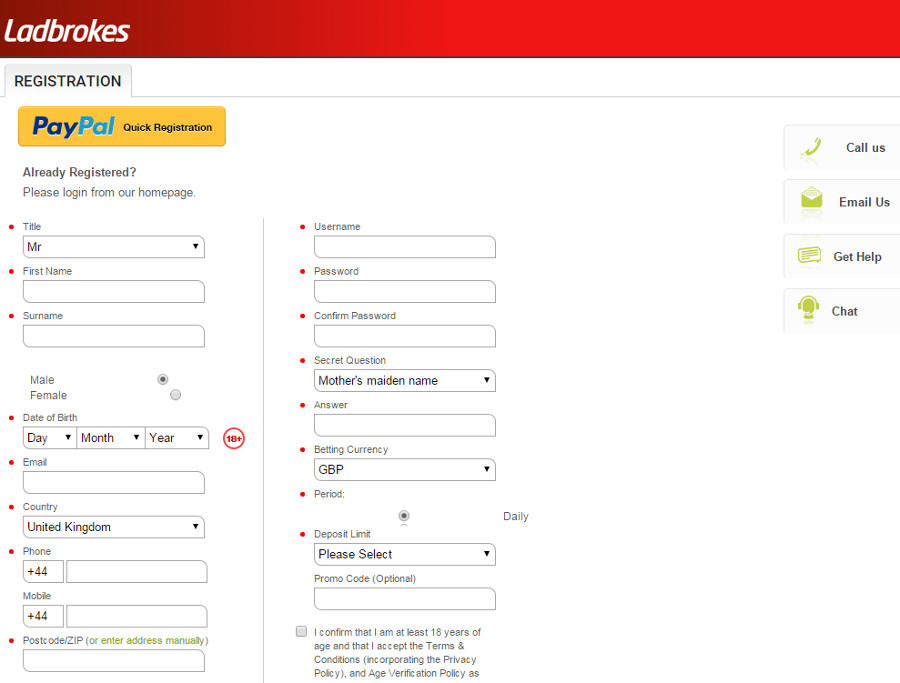Focus the Surname input field
900x683 pixels.
tap(114, 336)
